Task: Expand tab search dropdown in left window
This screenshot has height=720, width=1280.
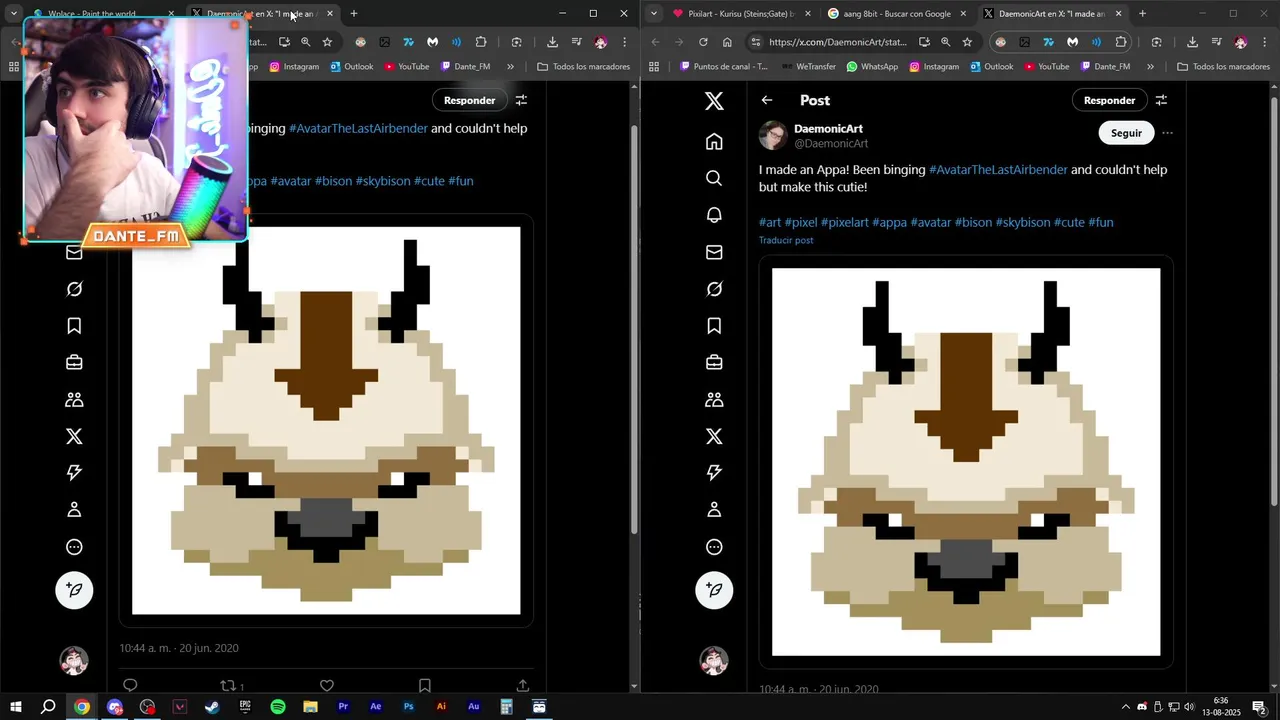Action: coord(13,14)
